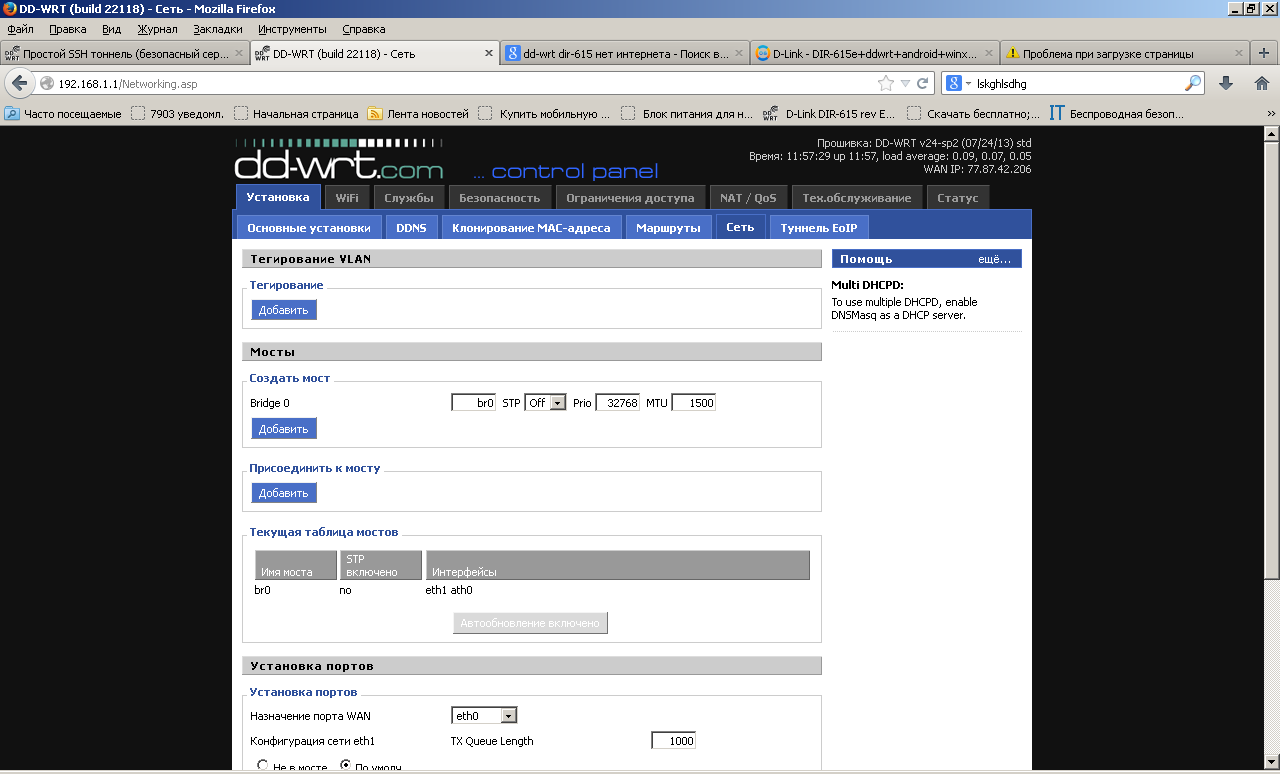The width and height of the screenshot is (1280, 774).
Task: Click the search magnifier icon in search box
Action: point(1193,84)
